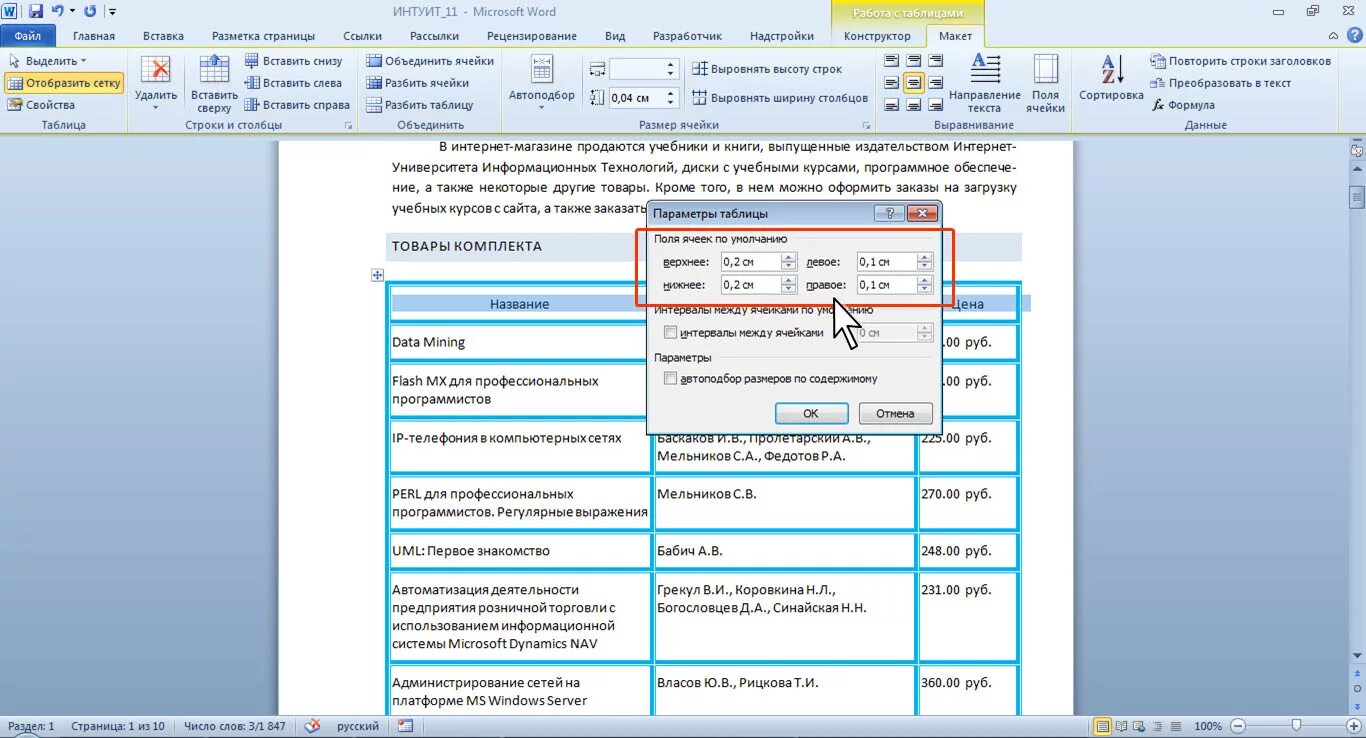1366x738 pixels.
Task: Switch to Вставка tab
Action: pos(163,36)
